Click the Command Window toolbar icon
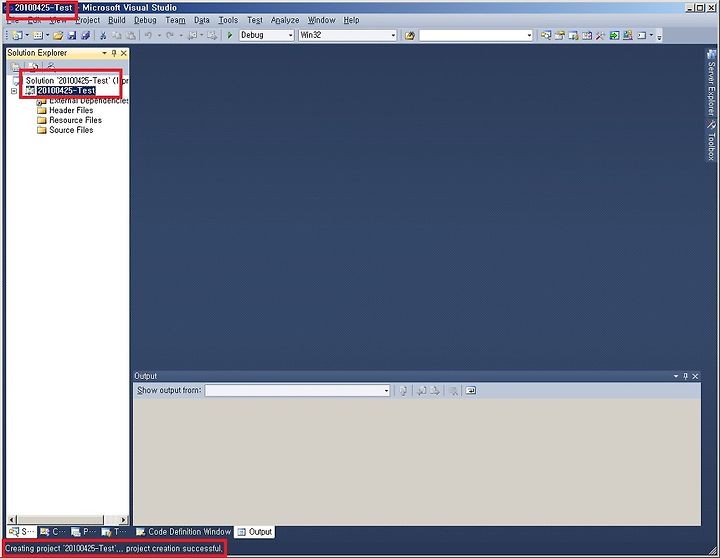Image resolution: width=720 pixels, height=558 pixels. (641, 35)
